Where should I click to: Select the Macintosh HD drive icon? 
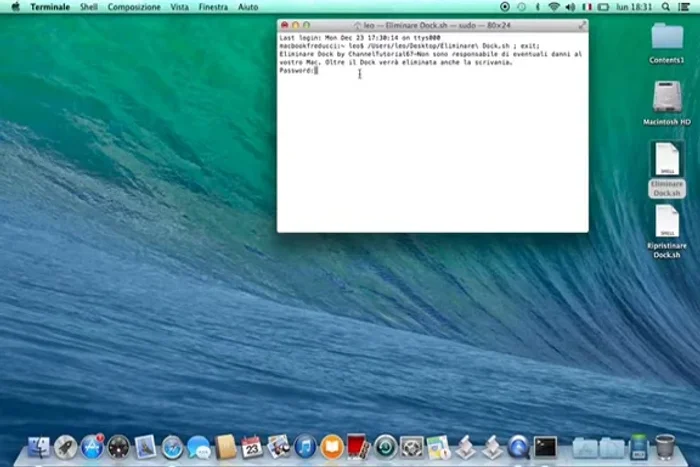(x=667, y=98)
